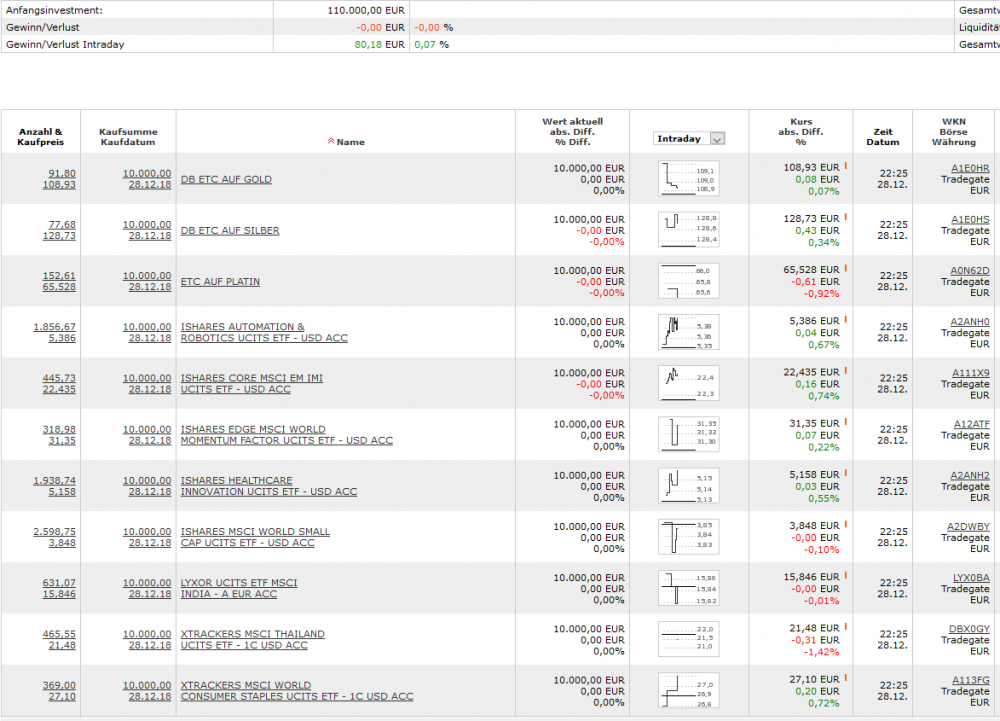1000x721 pixels.
Task: Click the orange indicator beside 5,158 EUR
Action: [846, 472]
